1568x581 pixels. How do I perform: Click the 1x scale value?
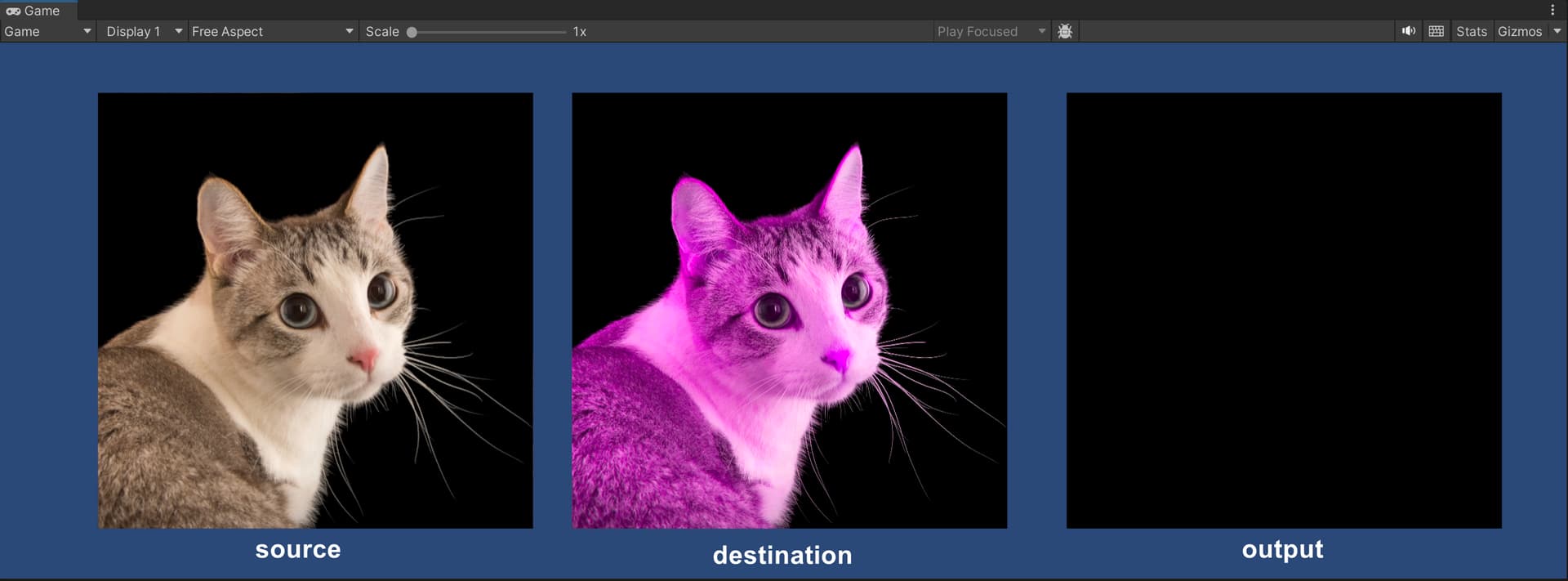click(580, 31)
